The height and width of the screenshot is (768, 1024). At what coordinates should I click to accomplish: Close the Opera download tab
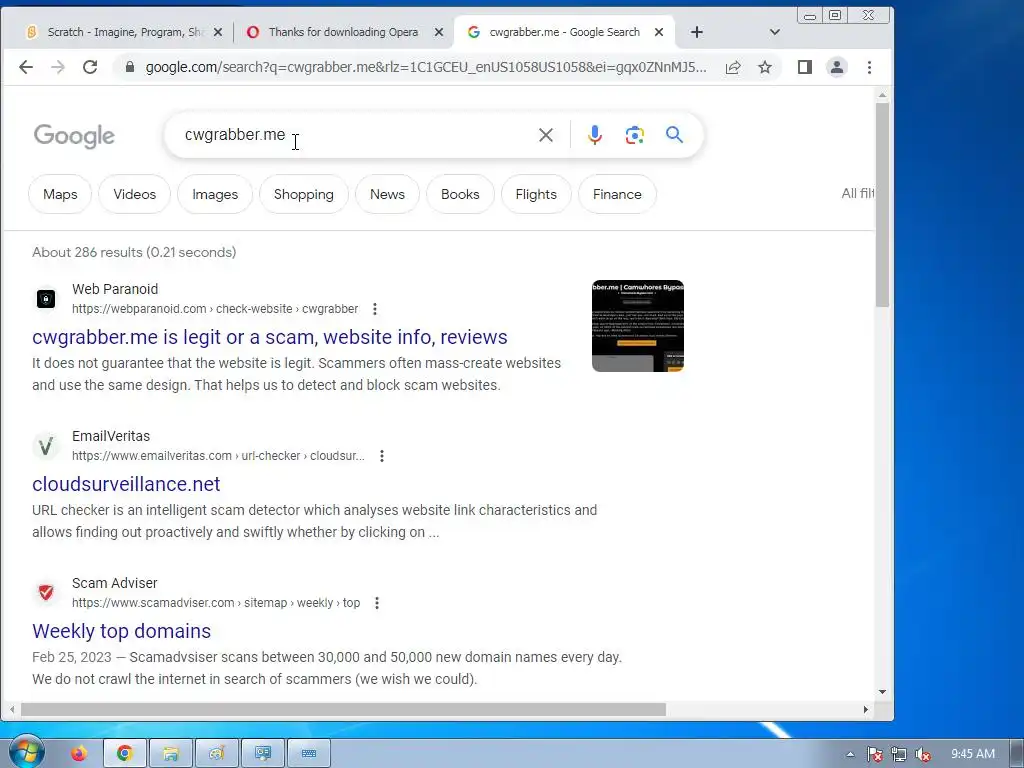coord(439,32)
